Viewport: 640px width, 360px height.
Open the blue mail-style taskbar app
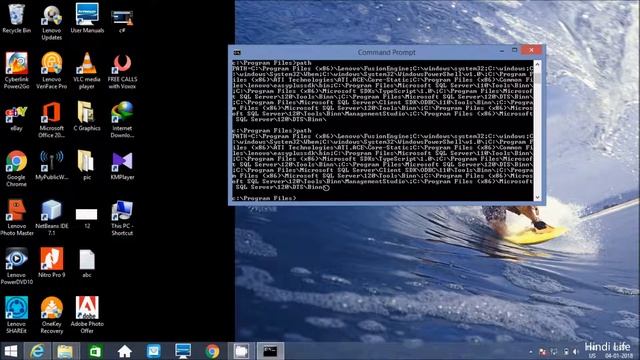(x=154, y=351)
